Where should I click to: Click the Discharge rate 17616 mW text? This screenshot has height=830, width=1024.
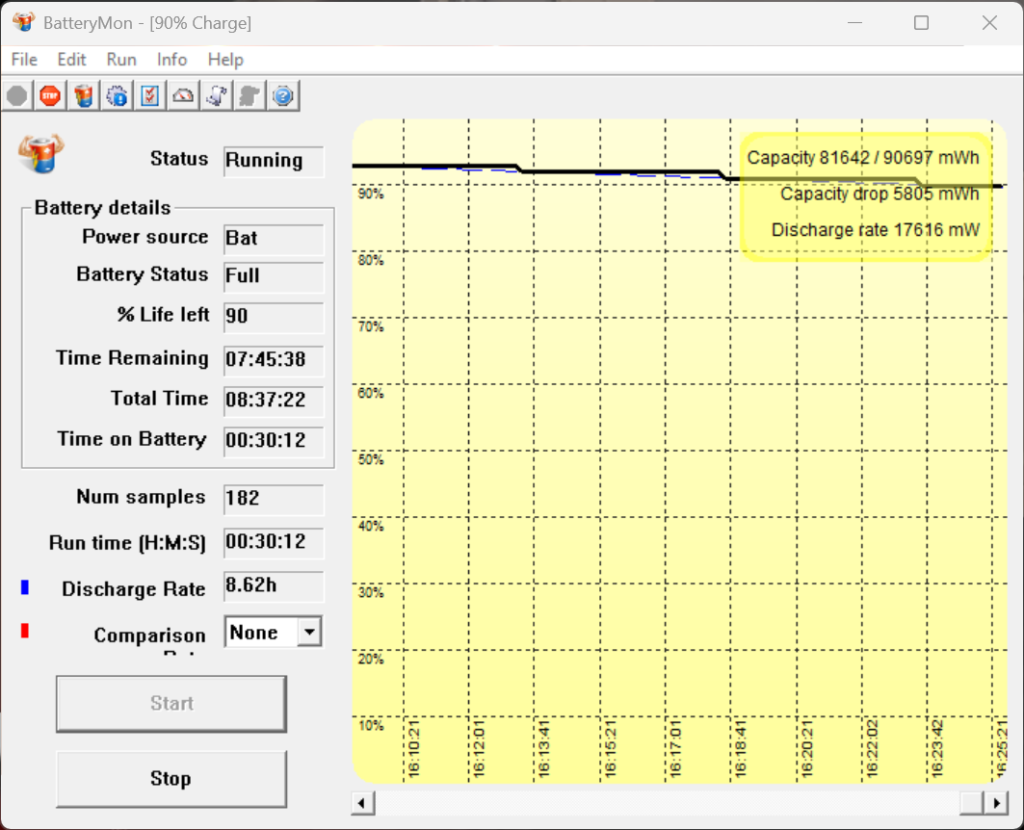(x=875, y=230)
